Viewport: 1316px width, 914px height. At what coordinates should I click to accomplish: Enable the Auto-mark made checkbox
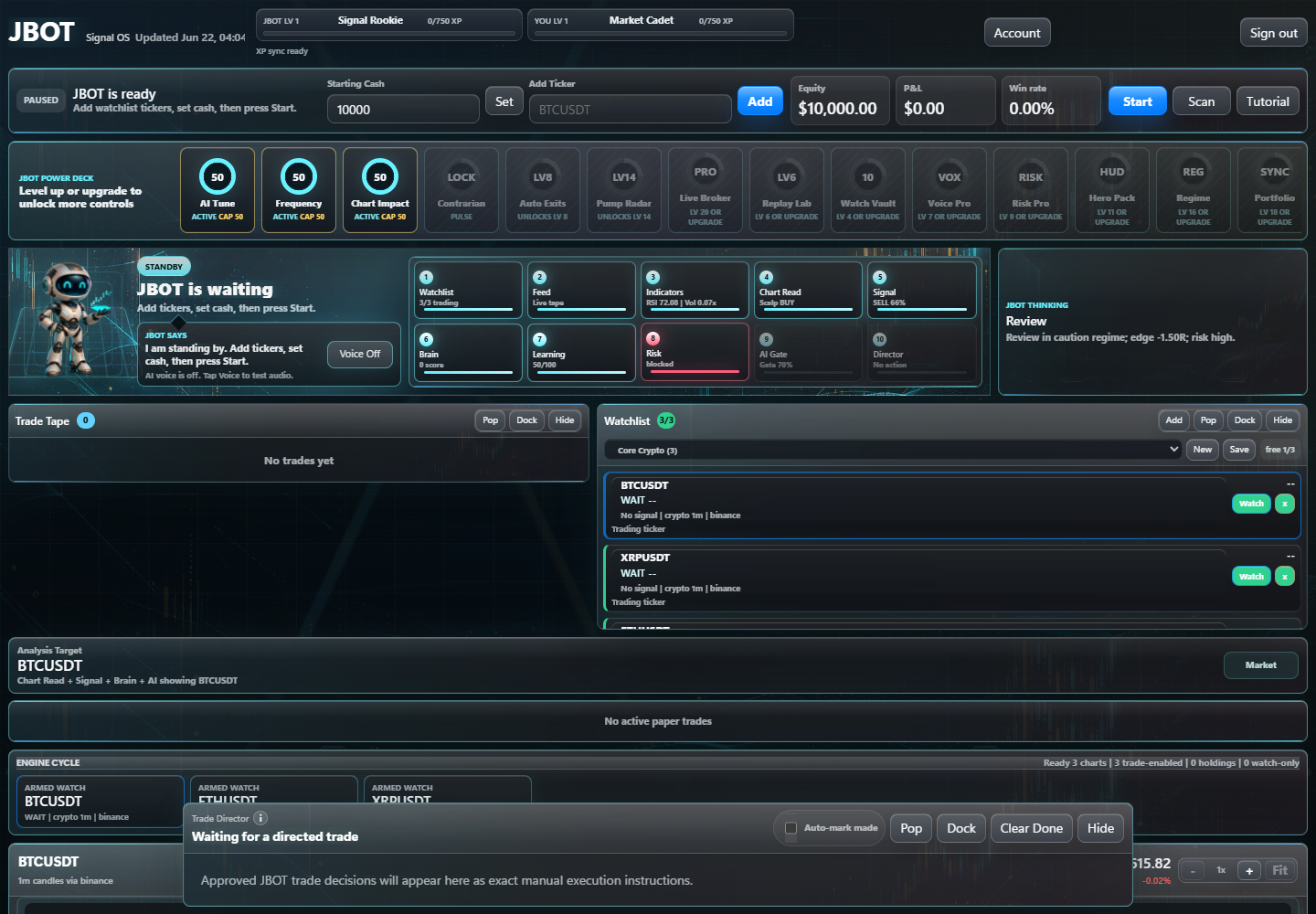pyautogui.click(x=791, y=828)
